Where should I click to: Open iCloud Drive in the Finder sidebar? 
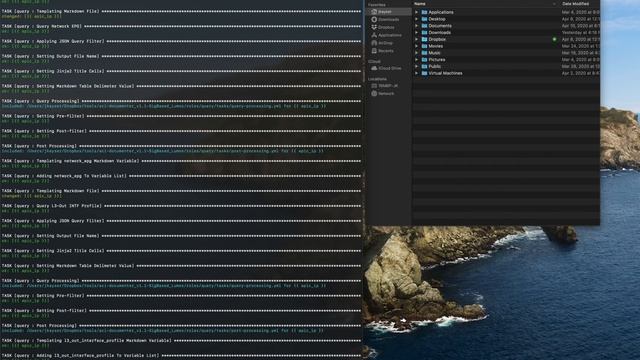coord(386,68)
